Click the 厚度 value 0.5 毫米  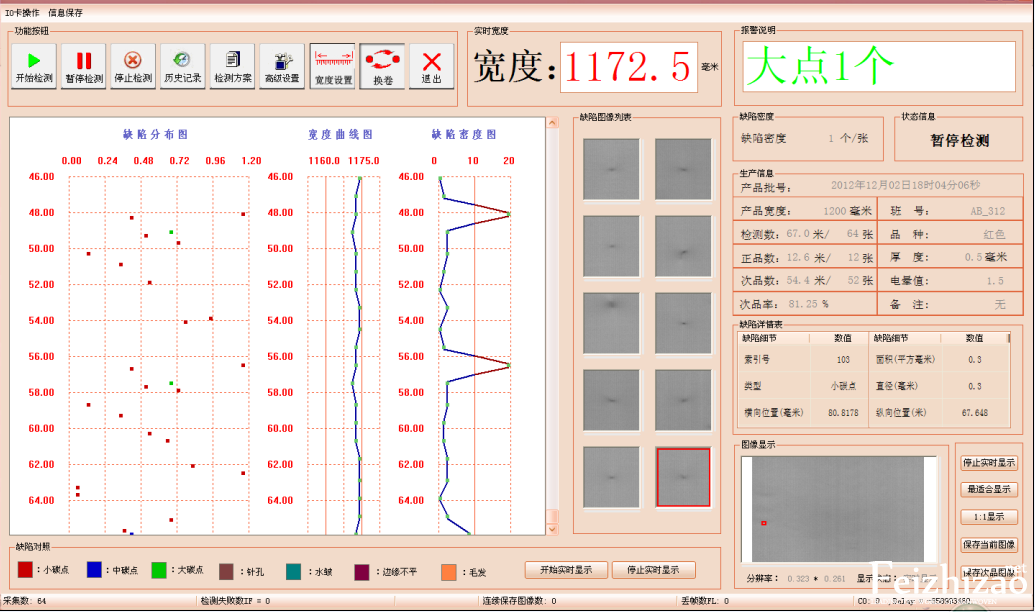pos(985,257)
